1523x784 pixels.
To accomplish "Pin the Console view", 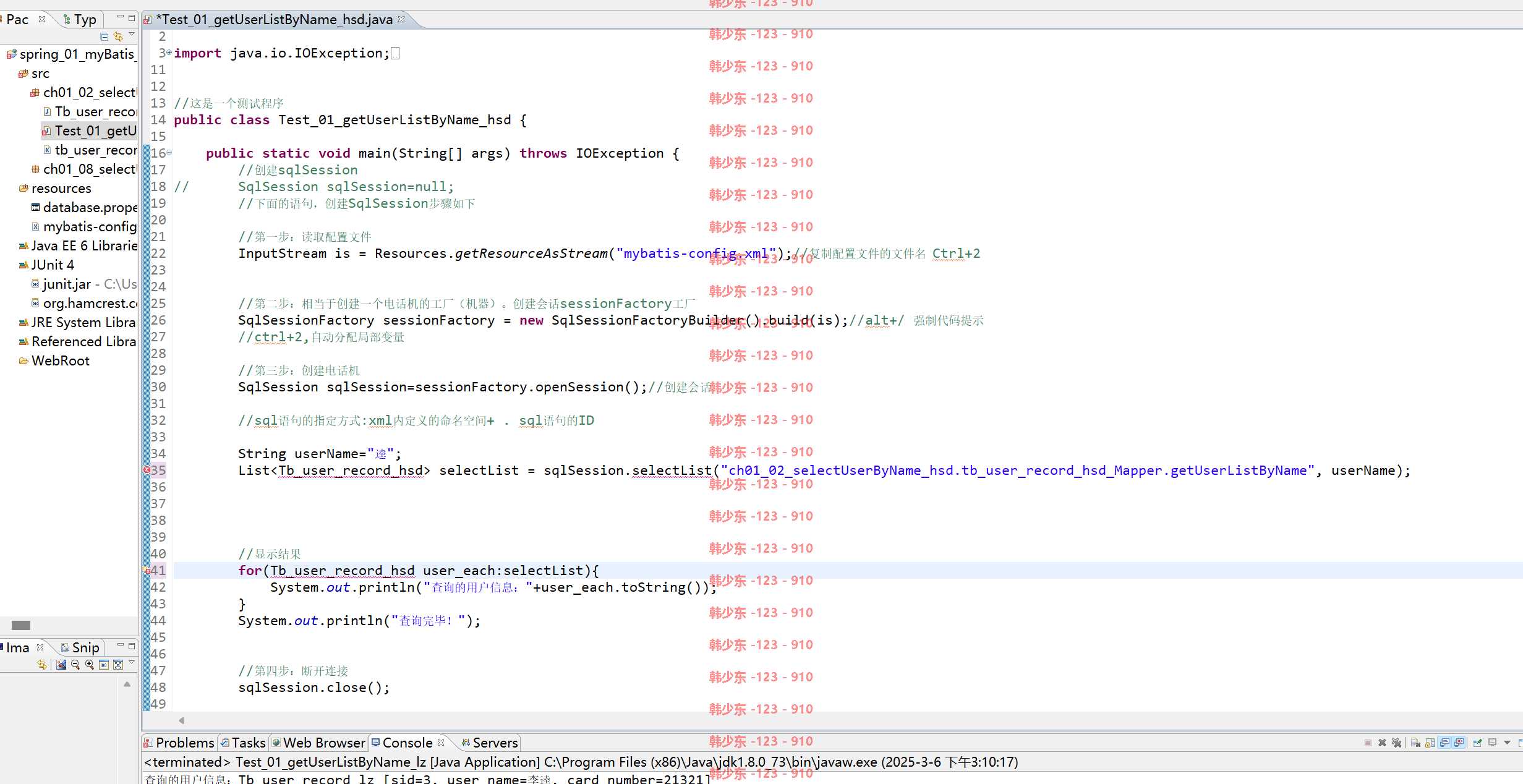I will [1477, 743].
